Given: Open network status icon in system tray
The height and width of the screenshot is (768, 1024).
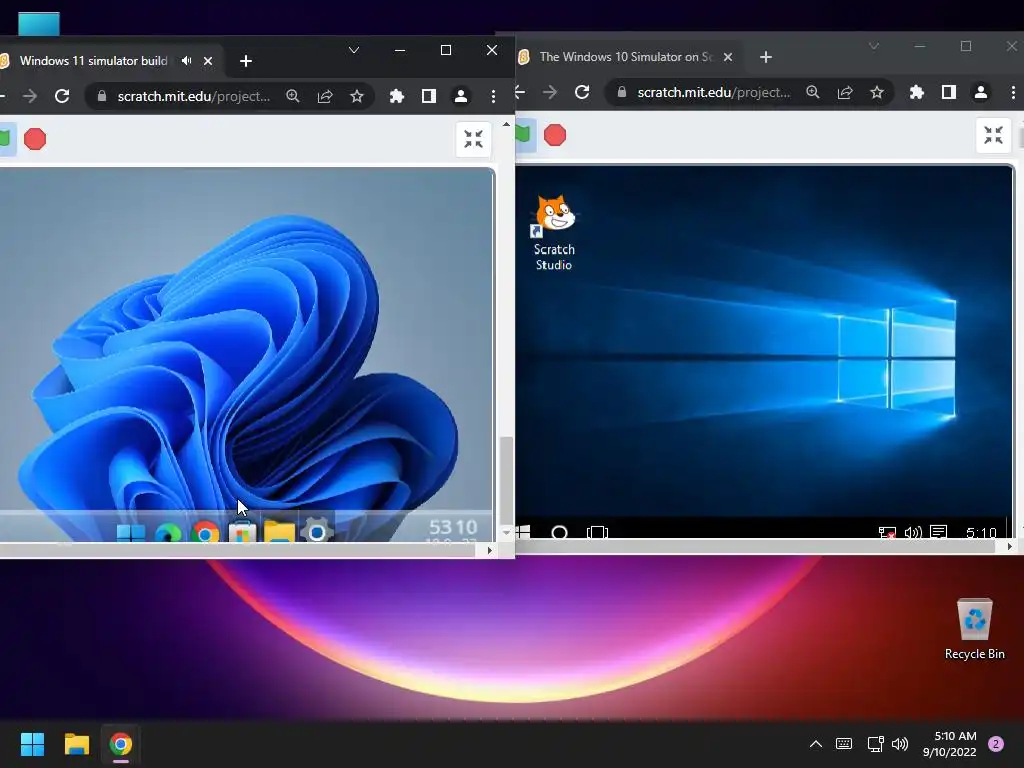Looking at the screenshot, I should point(875,744).
